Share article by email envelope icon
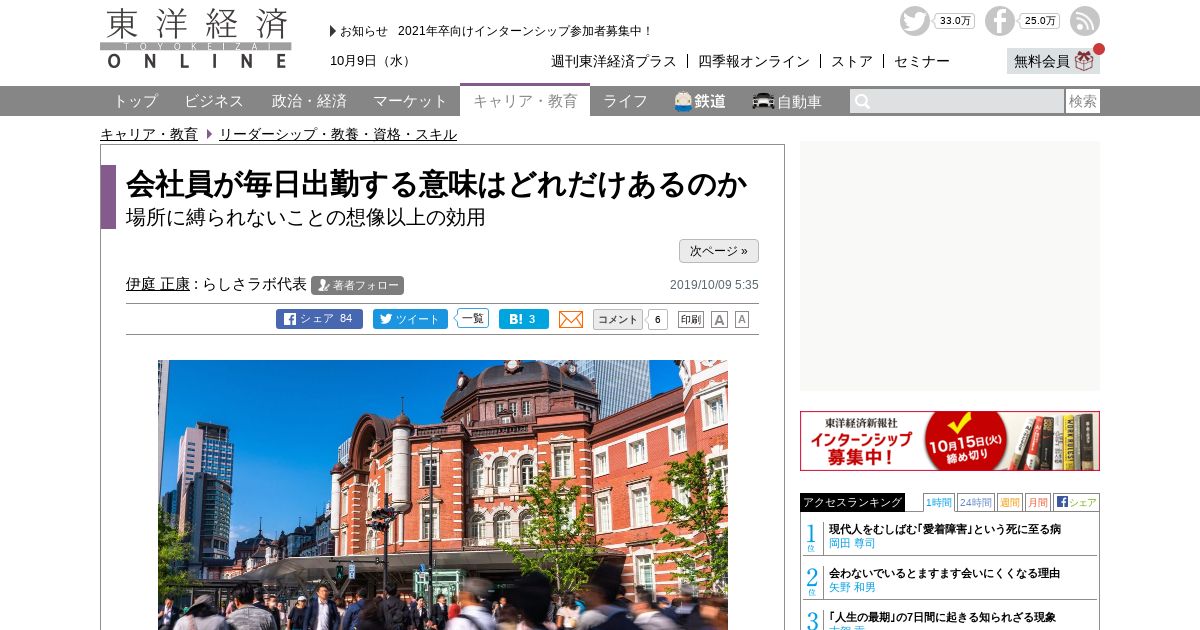Screen dimensions: 1200x630 571,319
